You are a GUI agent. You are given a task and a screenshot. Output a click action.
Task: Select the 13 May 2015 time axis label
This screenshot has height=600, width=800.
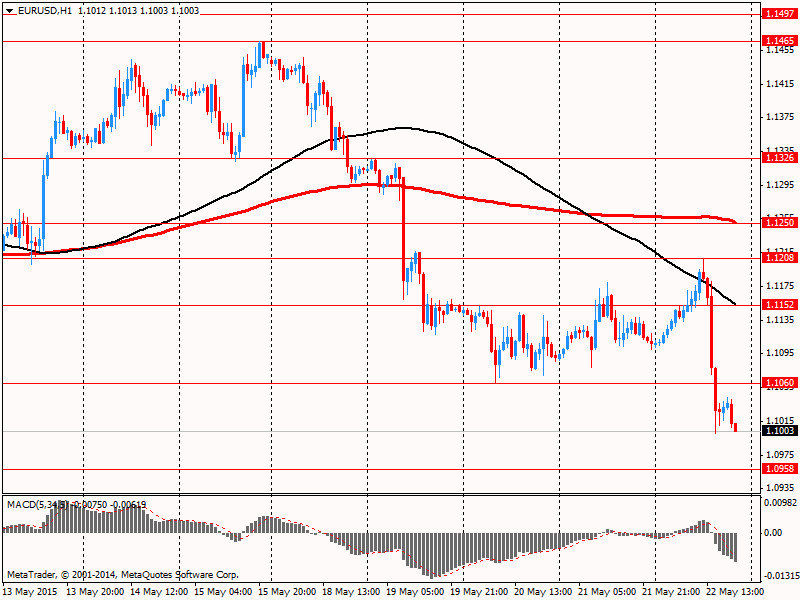point(30,592)
